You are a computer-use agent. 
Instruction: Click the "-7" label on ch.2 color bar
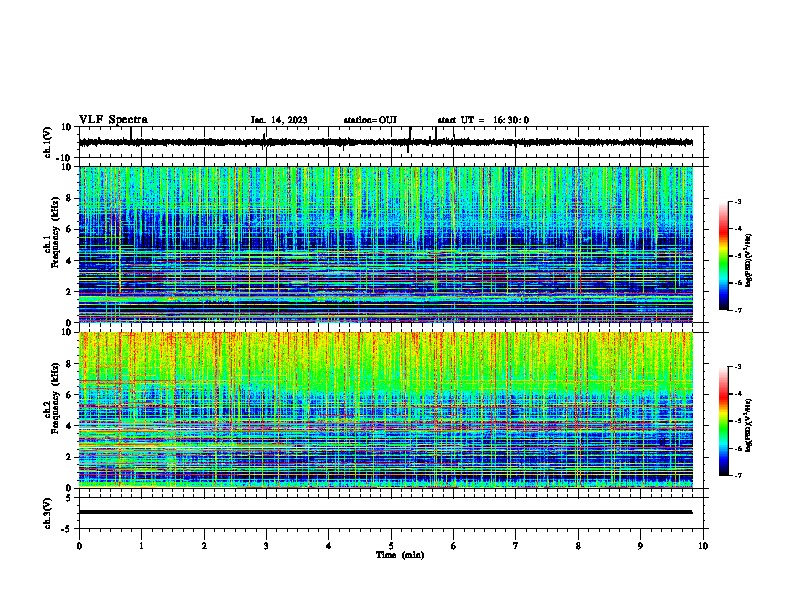pyautogui.click(x=738, y=476)
